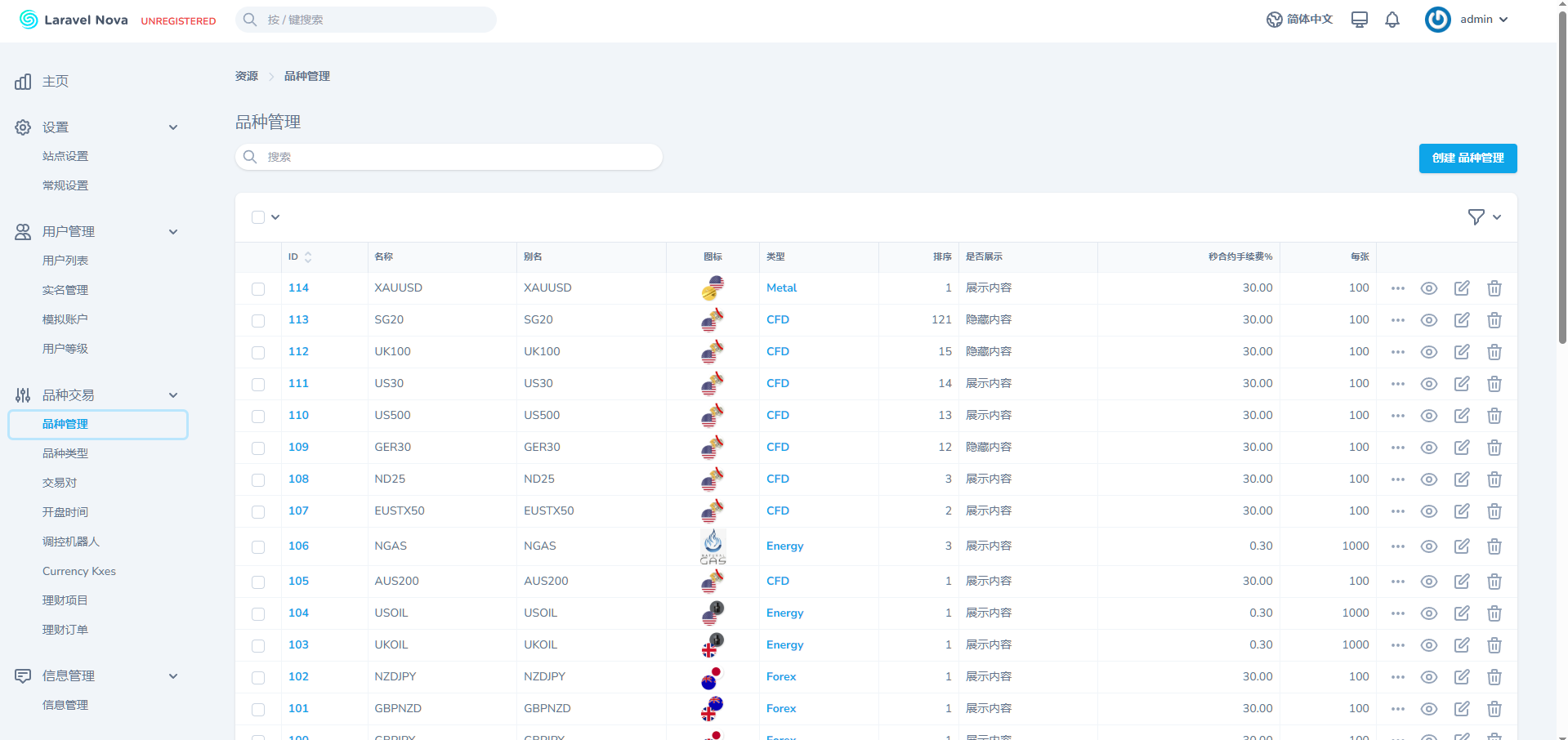Screen dimensions: 1568x740
Task: Collapse the 用户管理 sidebar section
Action: click(173, 232)
